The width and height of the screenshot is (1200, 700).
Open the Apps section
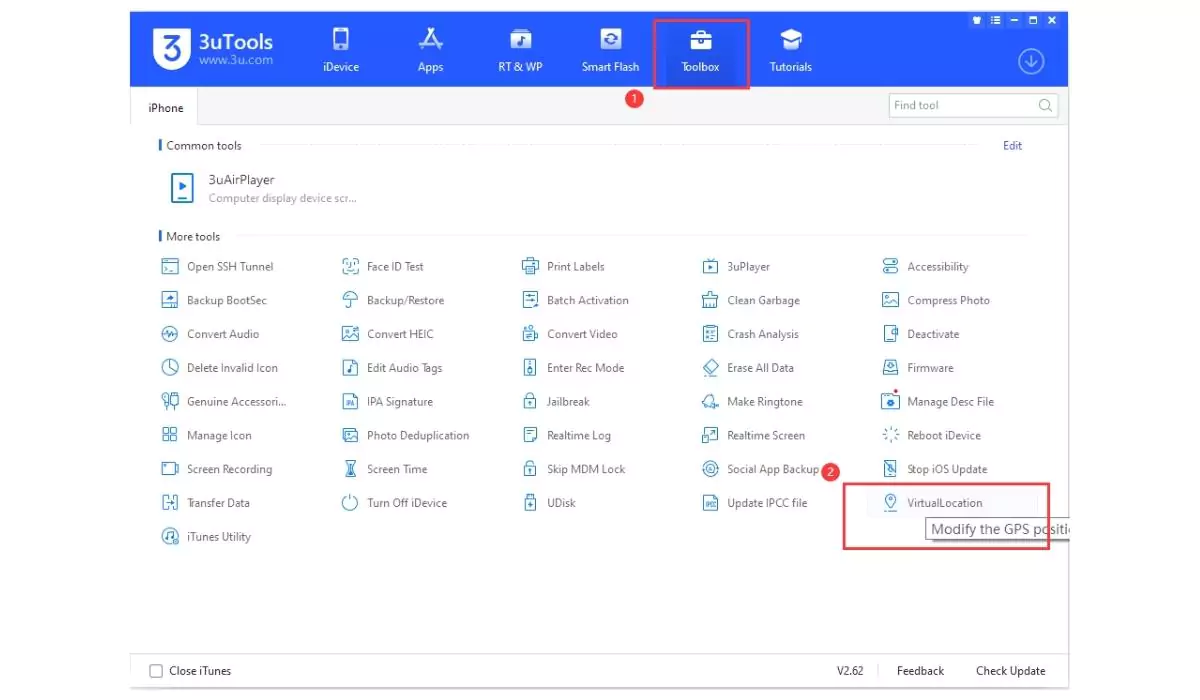[431, 49]
